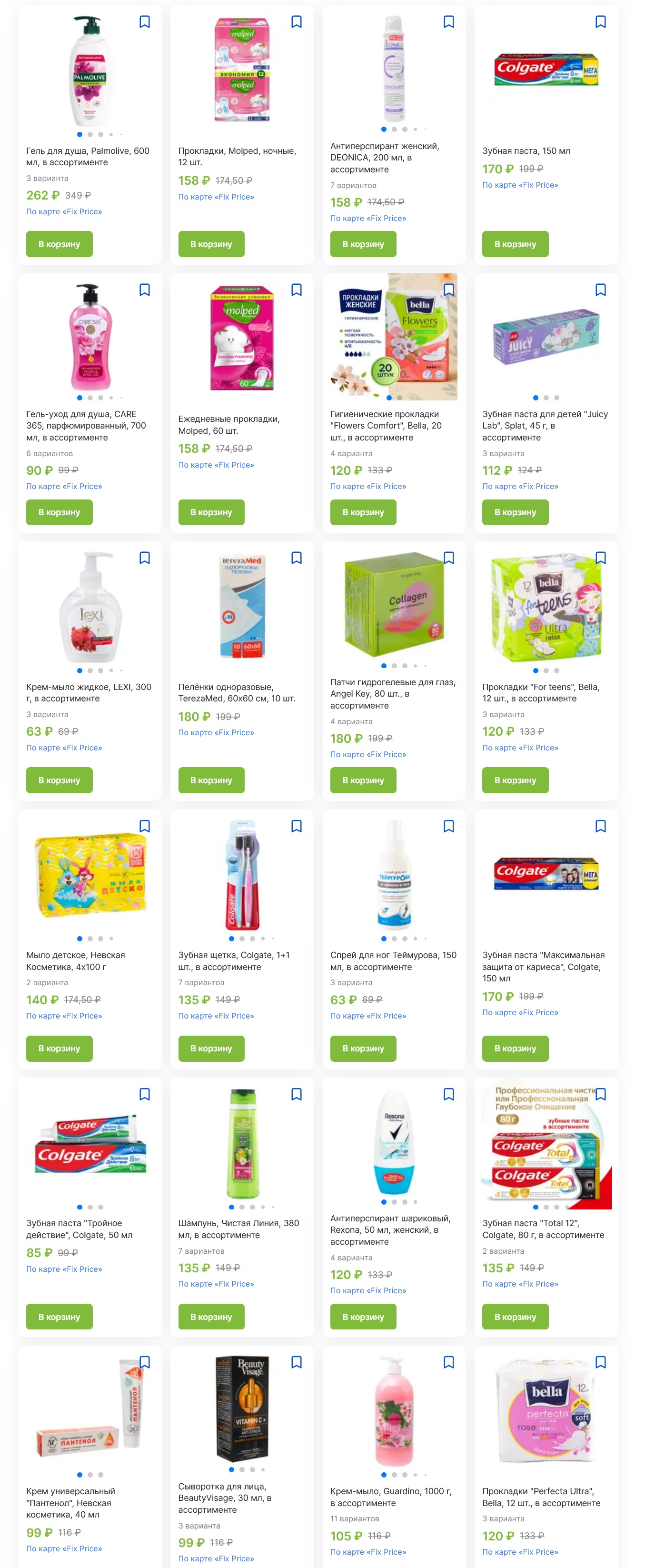This screenshot has width=655, height=1568.
Task: Show second image of Angel Key patches
Action: pos(395,665)
